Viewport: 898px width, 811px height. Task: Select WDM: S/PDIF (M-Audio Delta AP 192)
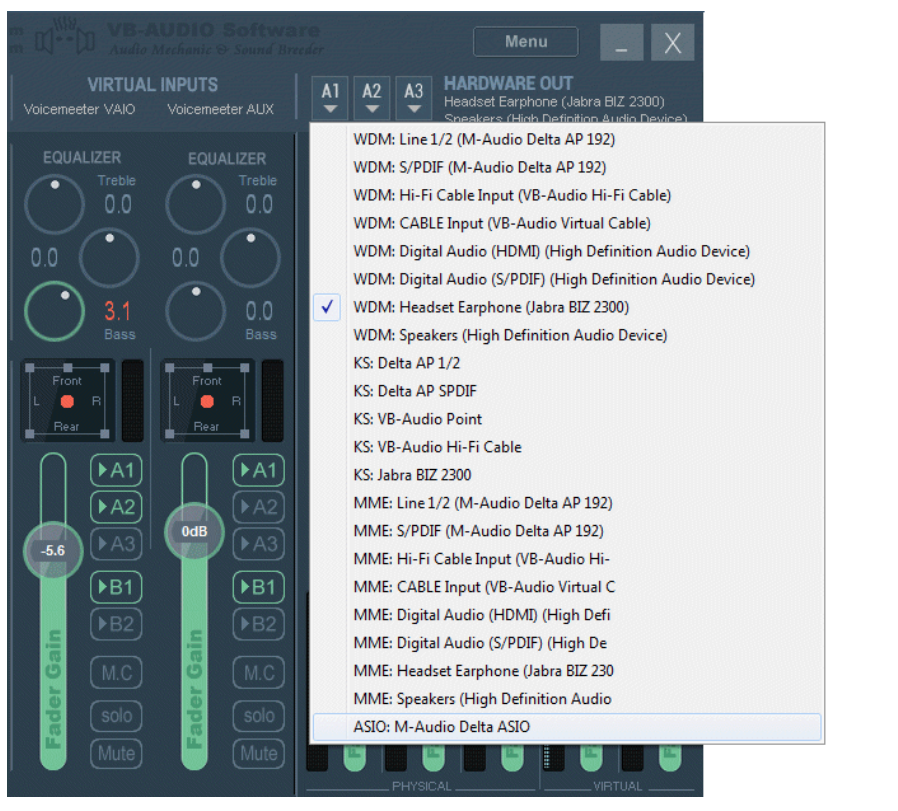(567, 167)
